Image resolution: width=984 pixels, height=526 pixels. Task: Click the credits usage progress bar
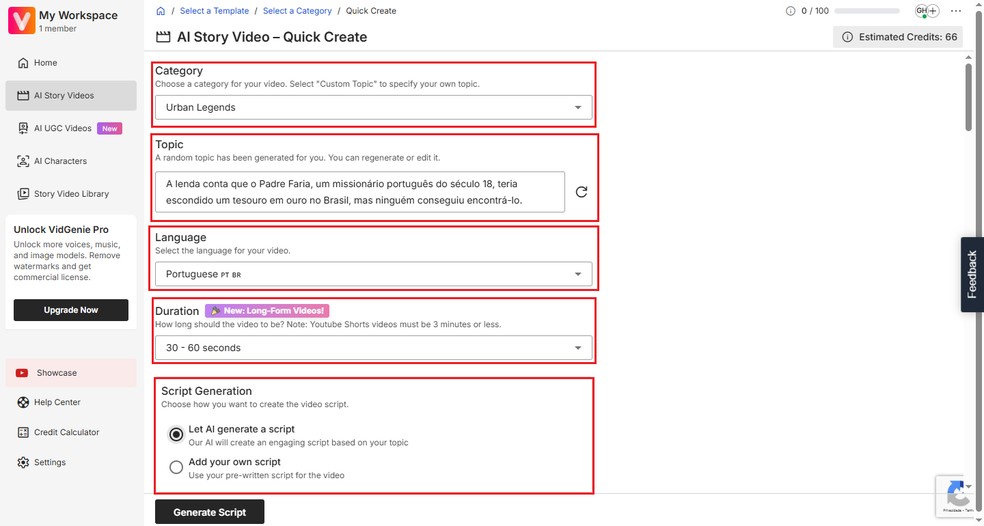click(x=867, y=11)
